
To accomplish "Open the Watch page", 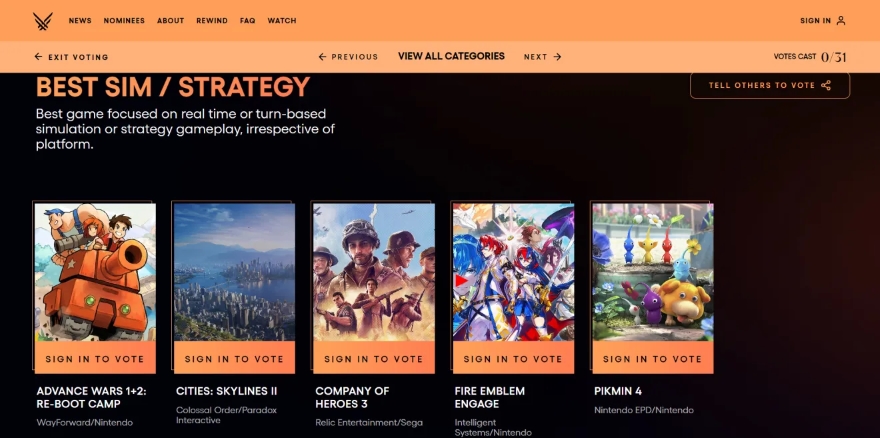I will pyautogui.click(x=282, y=21).
